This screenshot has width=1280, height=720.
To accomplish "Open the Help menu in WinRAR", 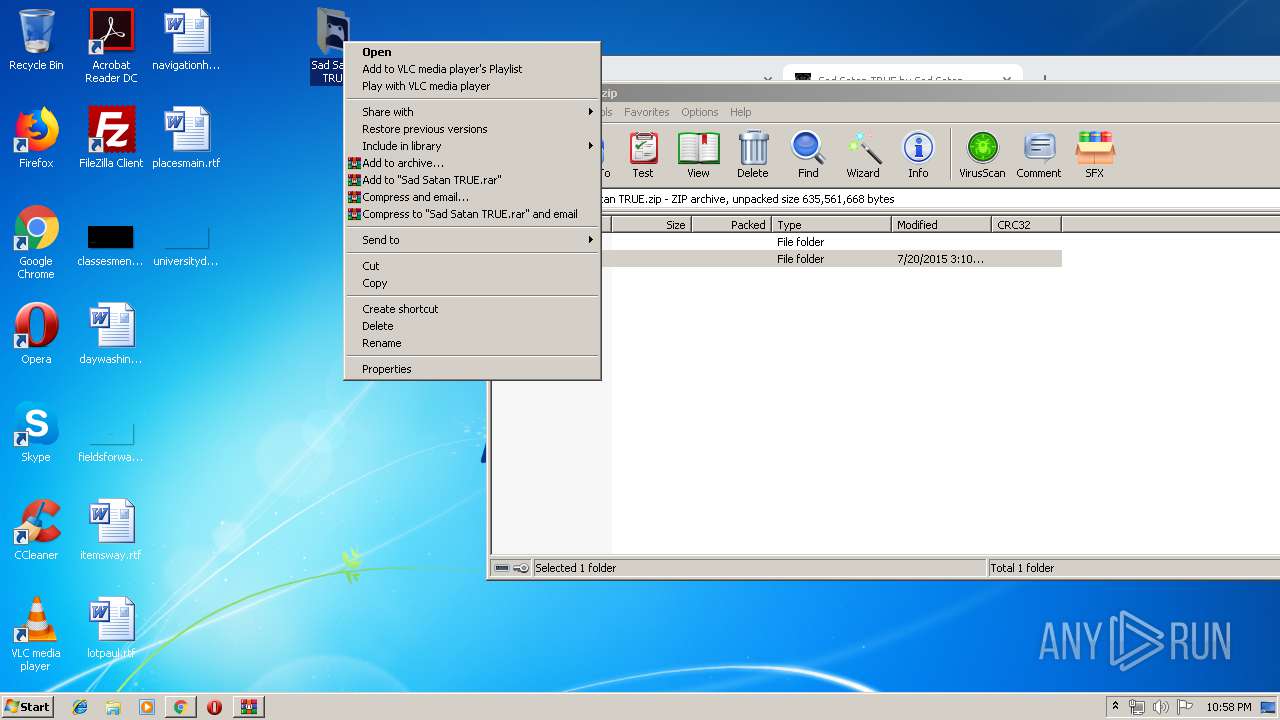I will pyautogui.click(x=741, y=112).
